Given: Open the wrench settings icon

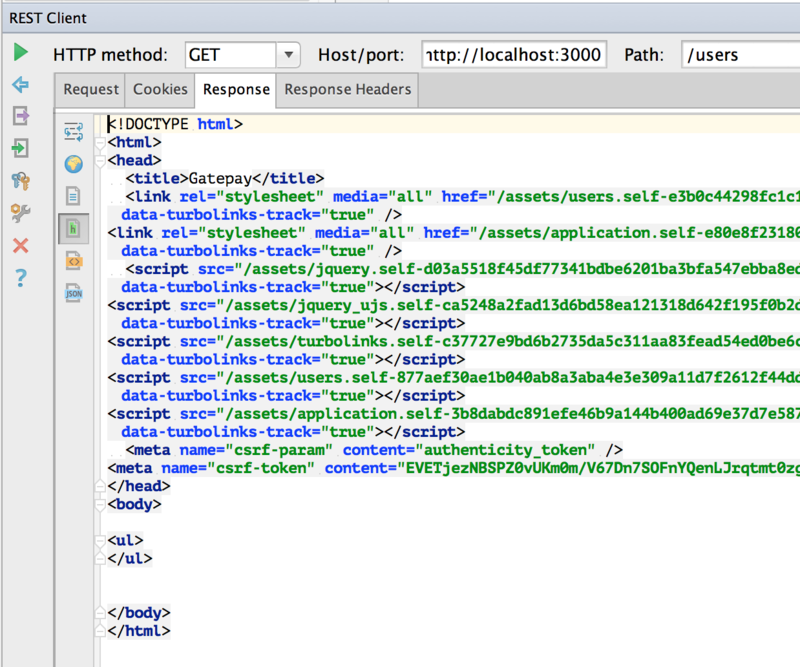Looking at the screenshot, I should [20, 213].
